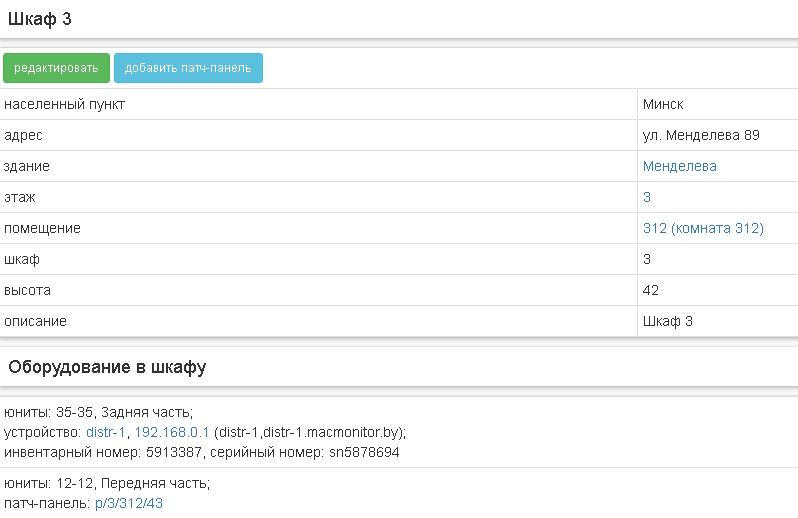Viewport: 798px width, 518px height.
Task: Click the населенный пункт row label
Action: tap(64, 104)
